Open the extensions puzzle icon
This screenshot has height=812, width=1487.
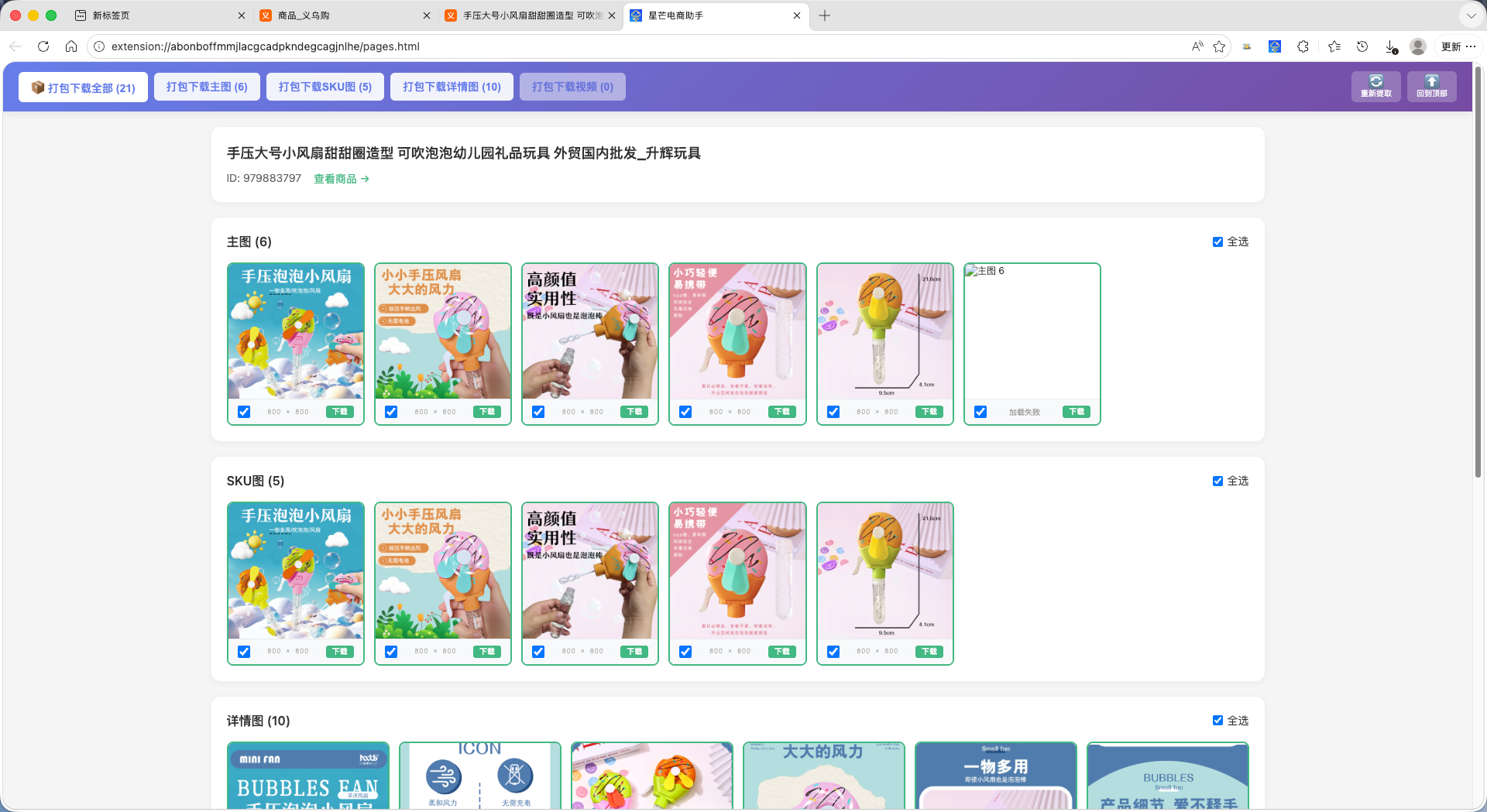point(1303,46)
